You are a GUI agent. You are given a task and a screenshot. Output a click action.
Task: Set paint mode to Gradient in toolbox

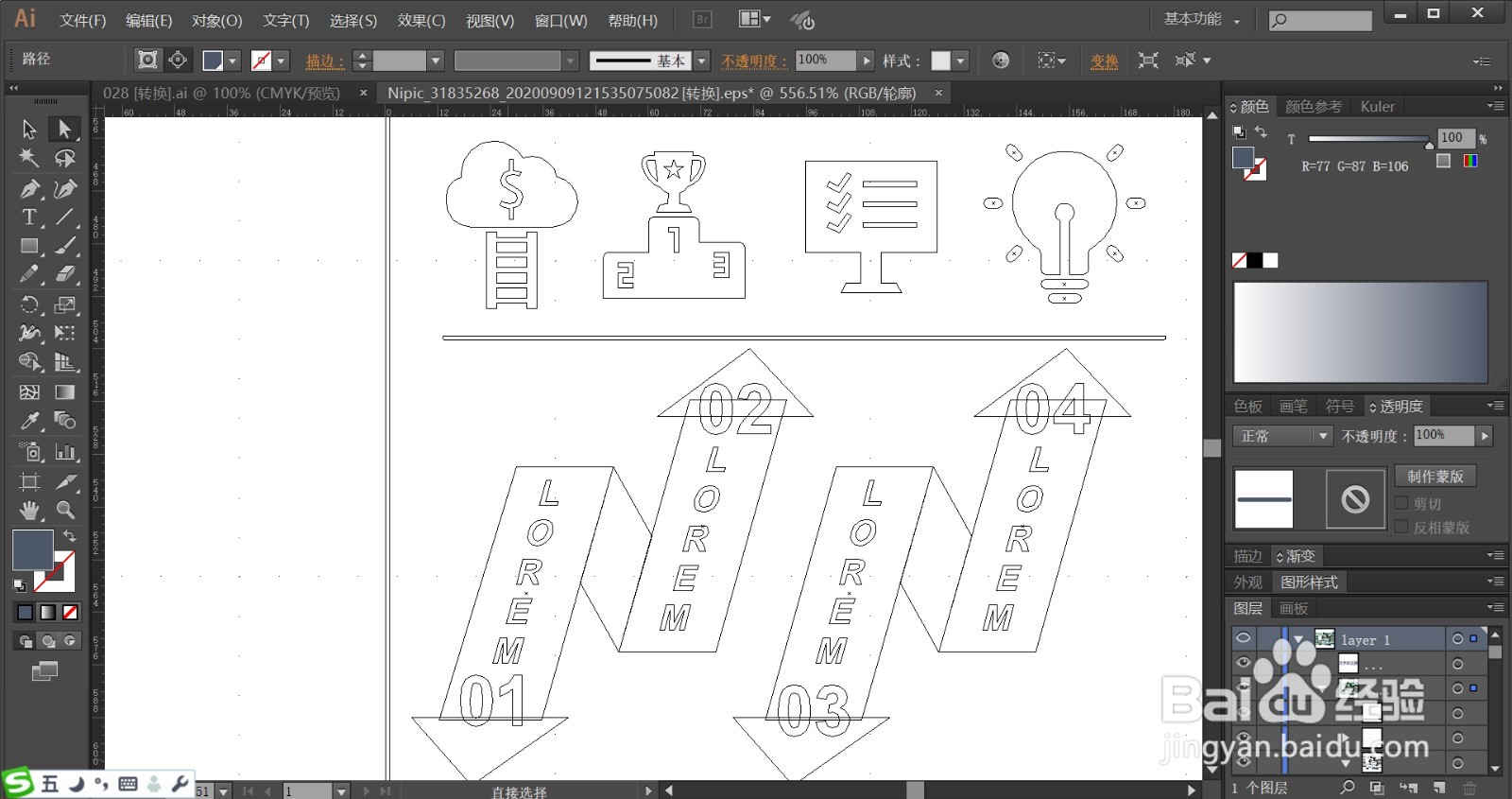click(47, 613)
